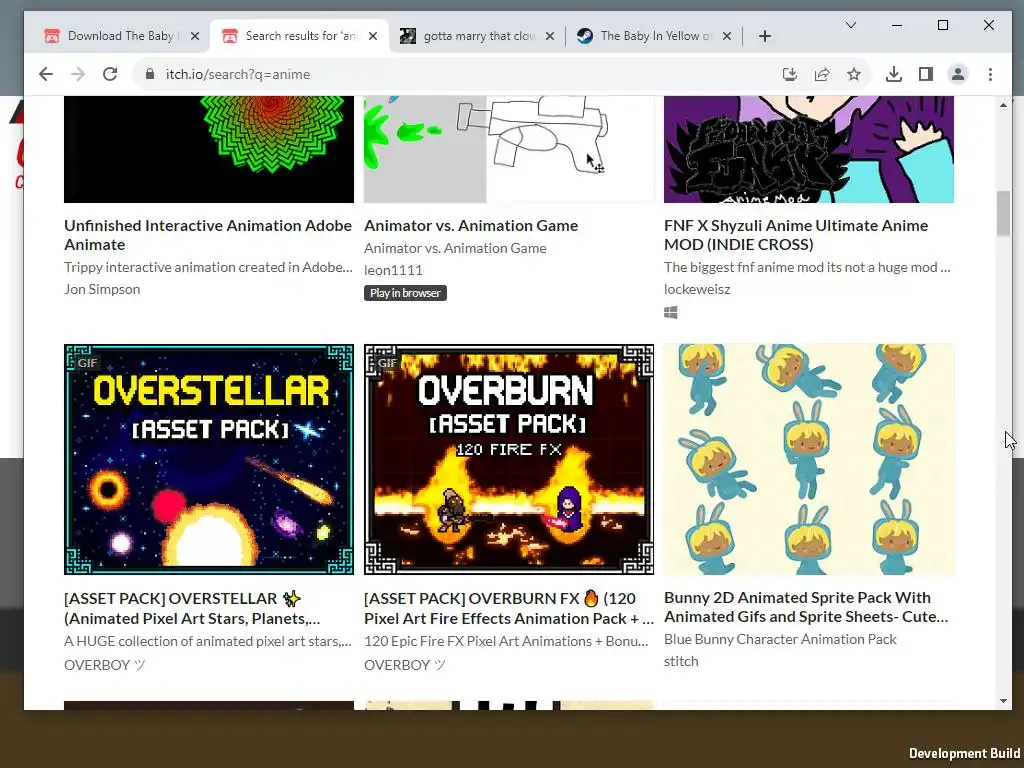This screenshot has height=768, width=1024.
Task: Click 'Trippy interactive animation created in Adobe...' text
Action: click(x=208, y=268)
